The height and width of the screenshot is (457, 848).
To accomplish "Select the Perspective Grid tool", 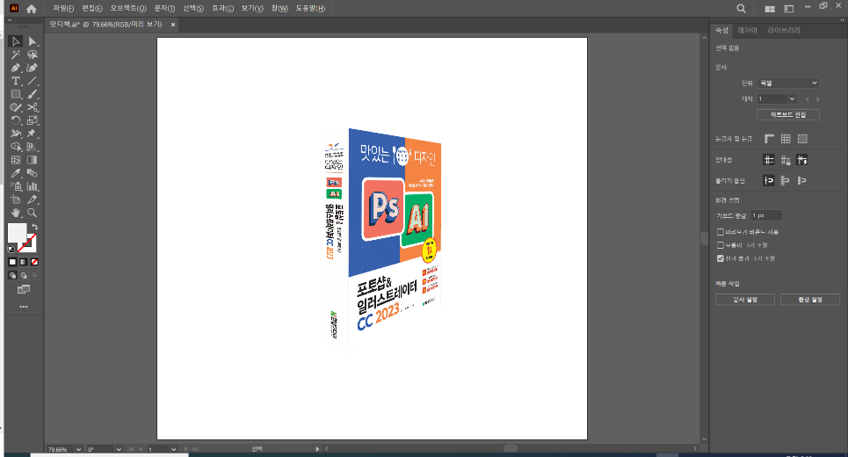I will pos(32,147).
